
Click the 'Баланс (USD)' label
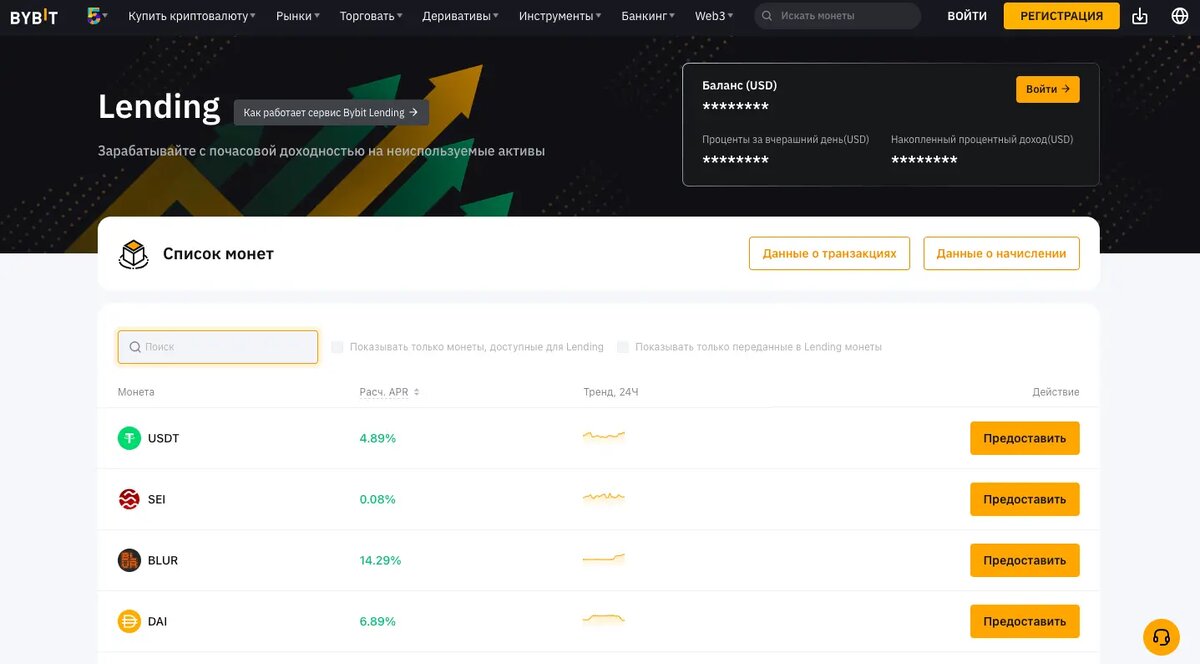click(x=740, y=85)
